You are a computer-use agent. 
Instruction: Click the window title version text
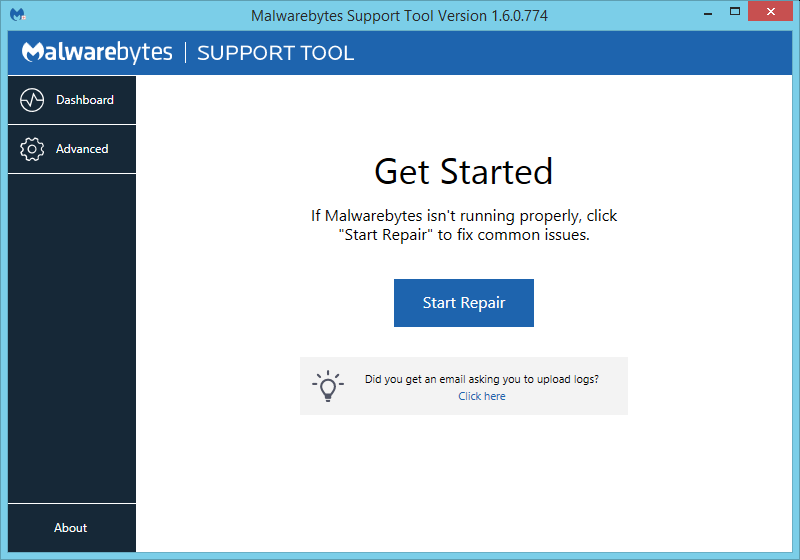[x=399, y=16]
